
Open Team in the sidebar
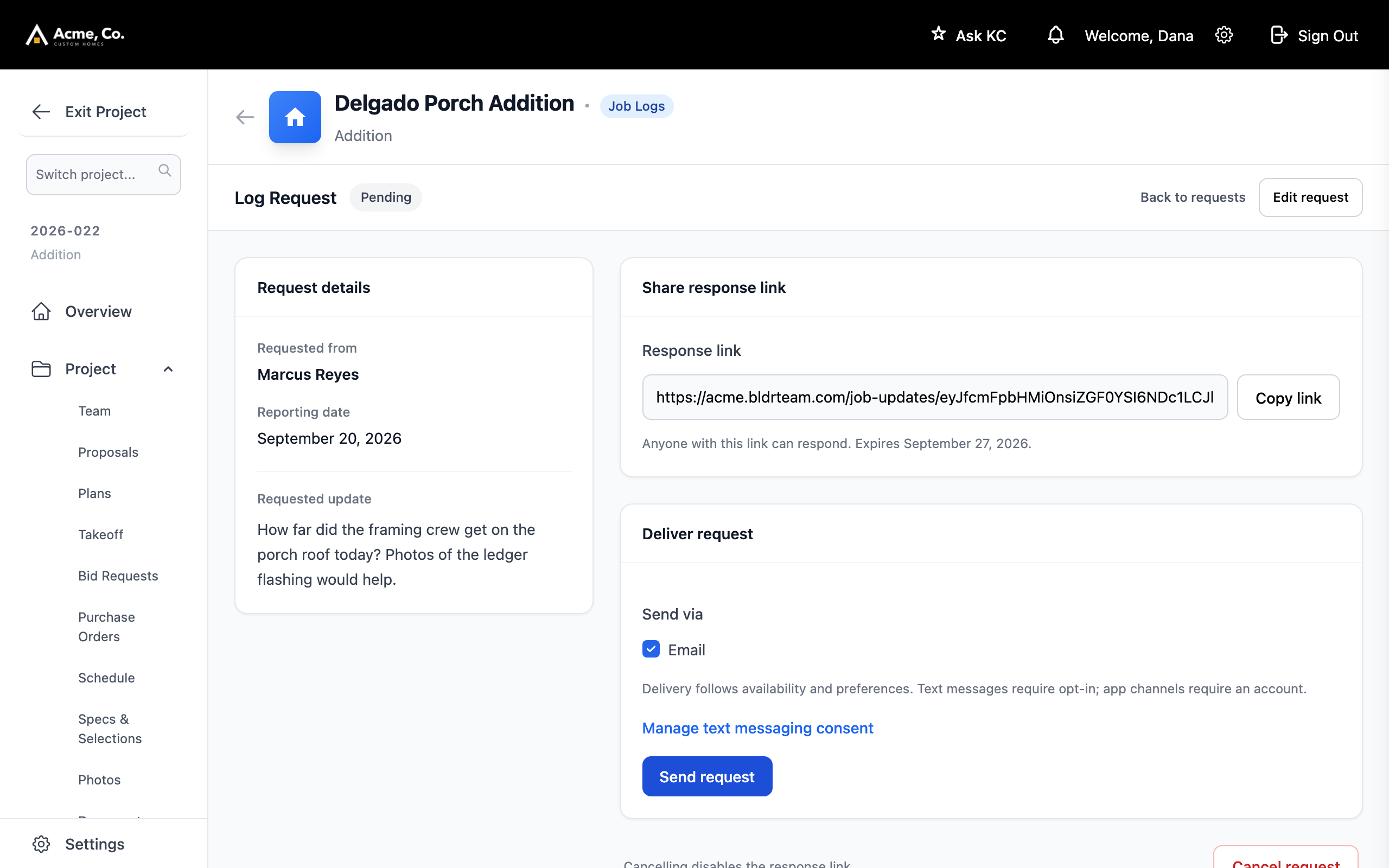click(x=95, y=411)
